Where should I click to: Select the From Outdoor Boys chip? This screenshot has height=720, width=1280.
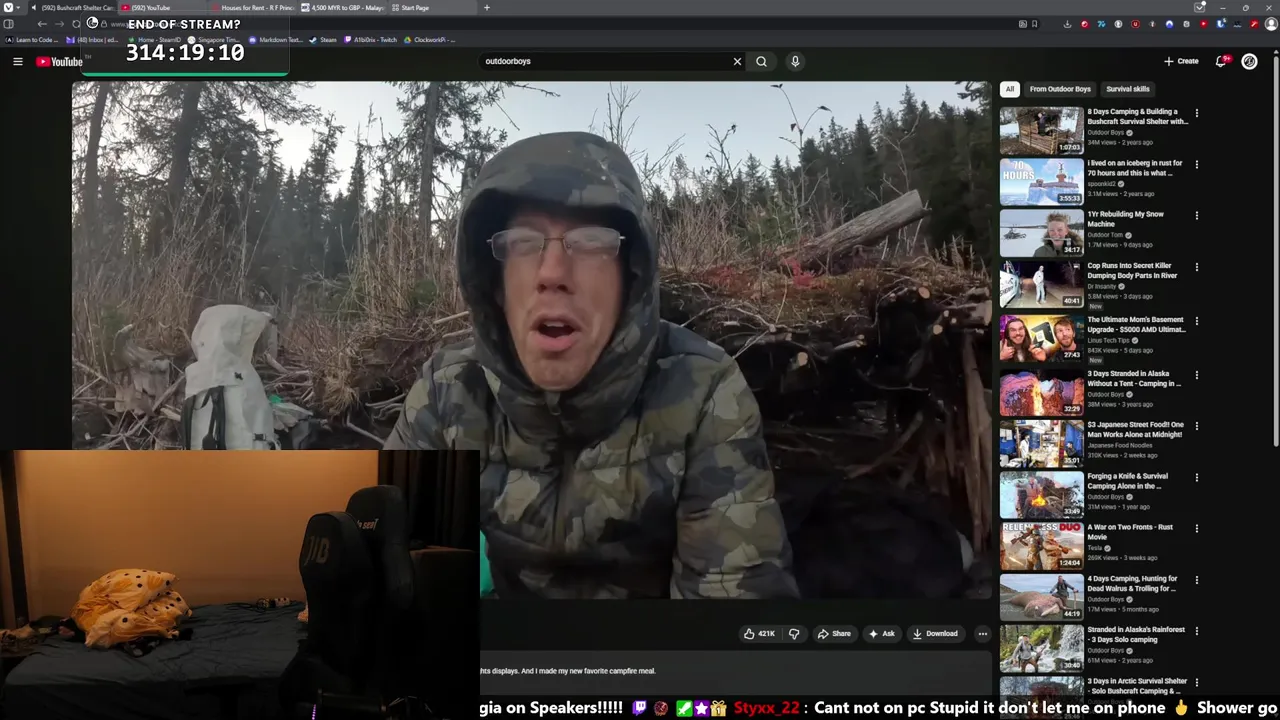[1060, 89]
